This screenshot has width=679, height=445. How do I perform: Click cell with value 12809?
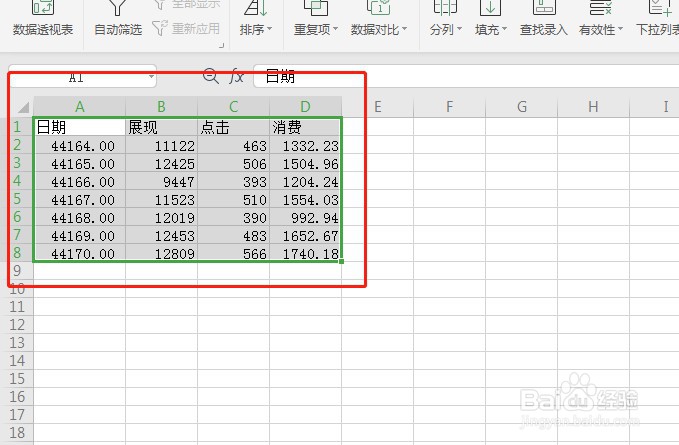(162, 253)
